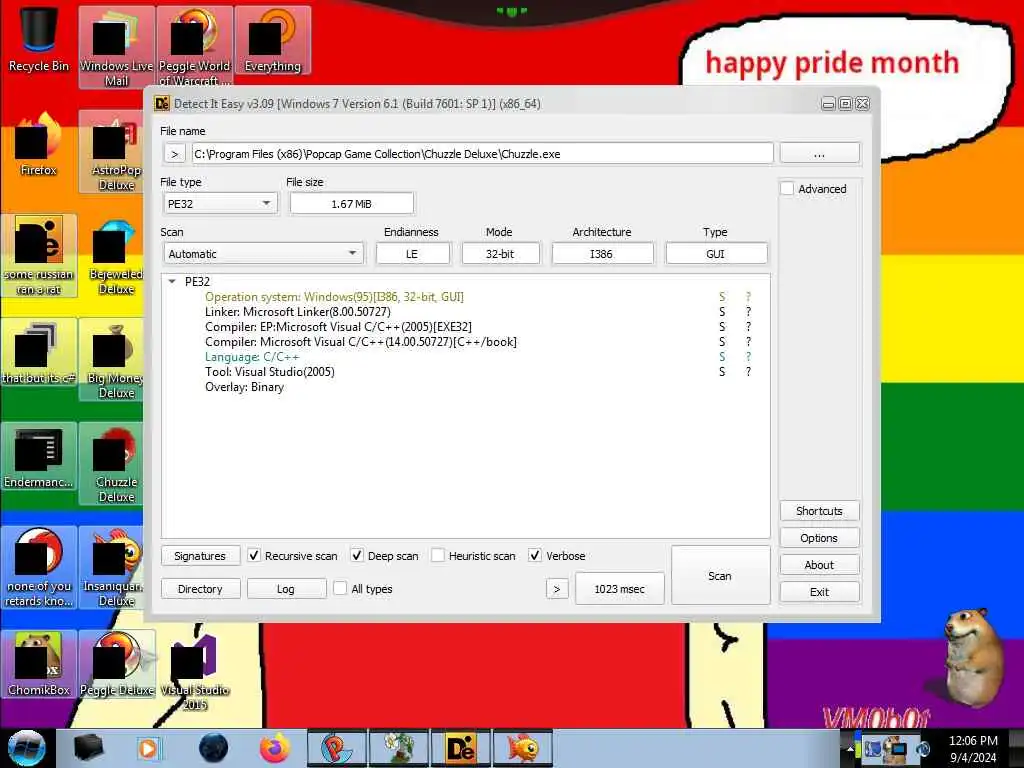Image resolution: width=1024 pixels, height=768 pixels.
Task: Open AstroPop Deluxe desktop icon
Action: click(x=112, y=152)
